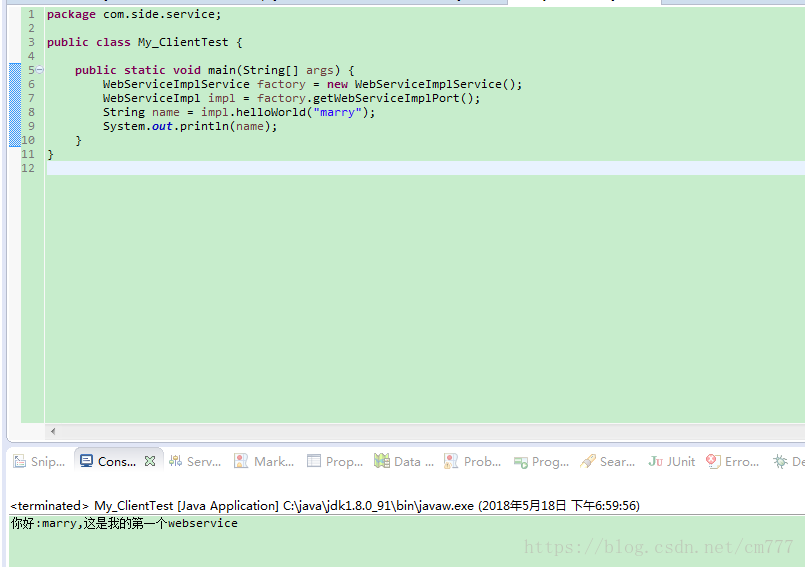805x567 pixels.
Task: Click the Snippets tab icon
Action: [x=20, y=461]
